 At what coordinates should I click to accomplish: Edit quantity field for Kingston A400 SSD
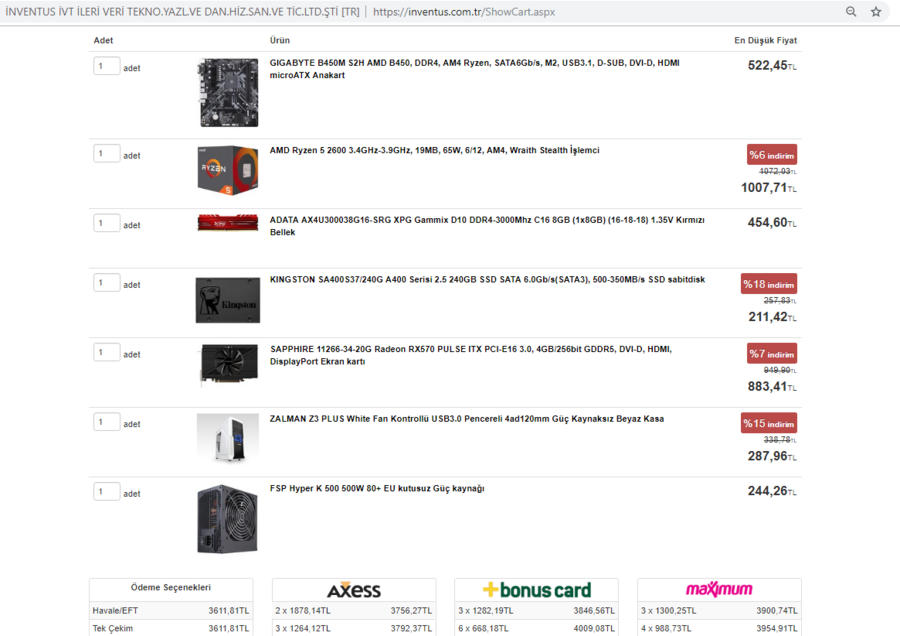(107, 282)
